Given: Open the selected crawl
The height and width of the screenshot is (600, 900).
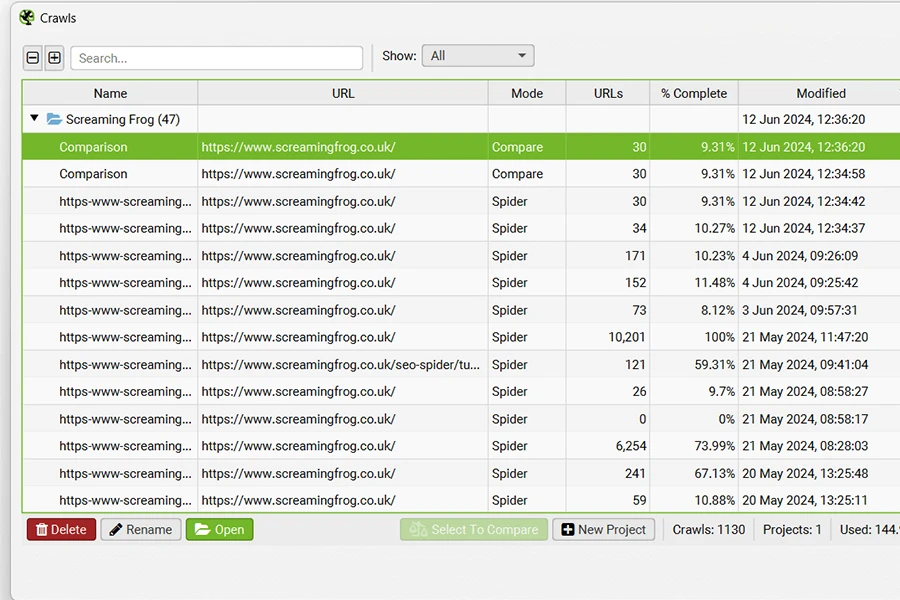Looking at the screenshot, I should (x=219, y=529).
